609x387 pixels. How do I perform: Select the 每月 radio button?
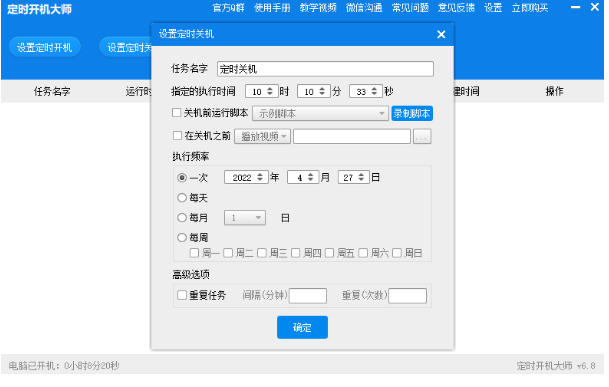pos(182,217)
